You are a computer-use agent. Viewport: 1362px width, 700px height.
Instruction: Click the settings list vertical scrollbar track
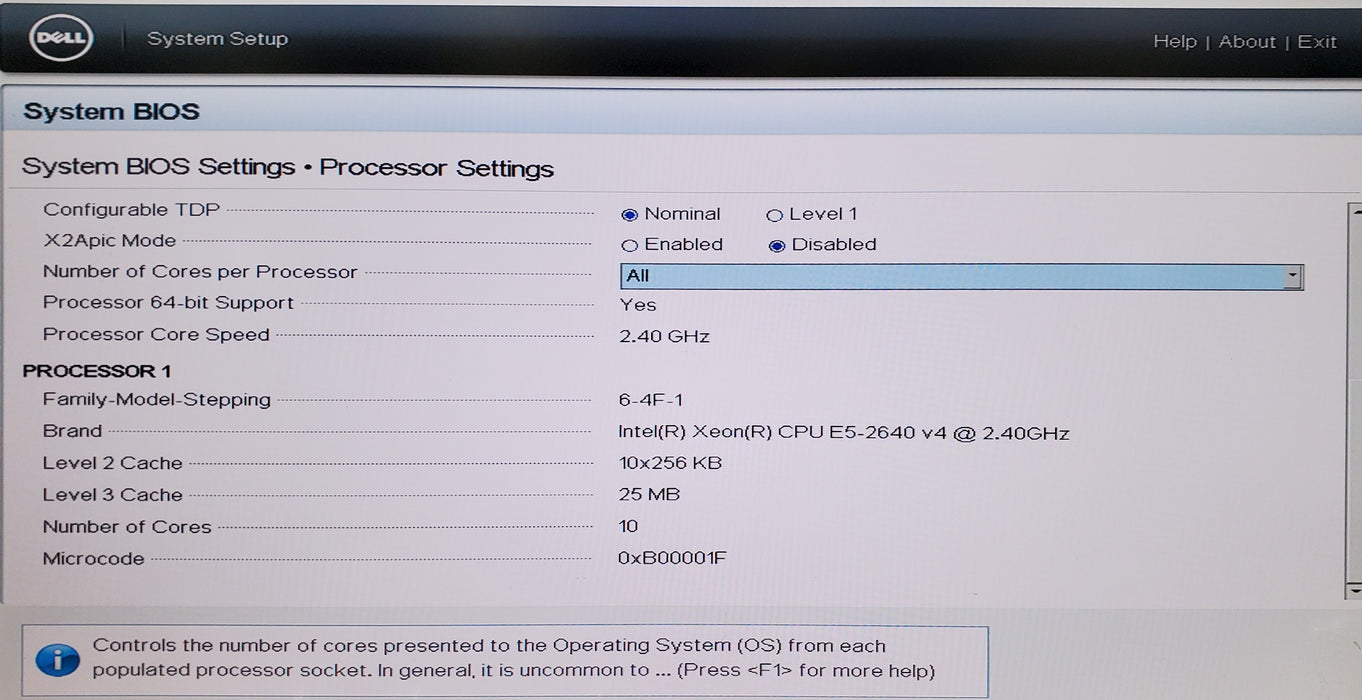1355,400
